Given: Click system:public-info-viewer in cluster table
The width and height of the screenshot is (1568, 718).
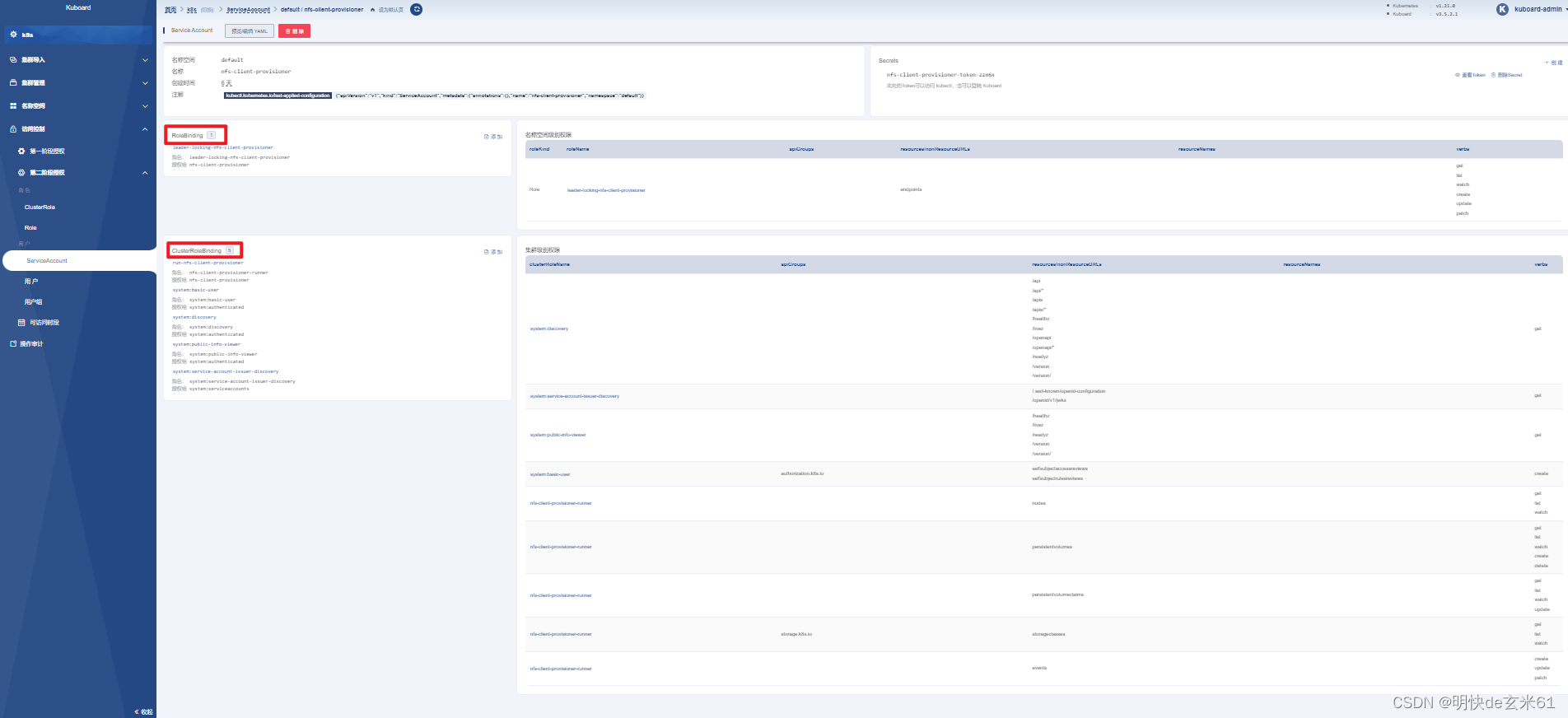Looking at the screenshot, I should pos(558,435).
